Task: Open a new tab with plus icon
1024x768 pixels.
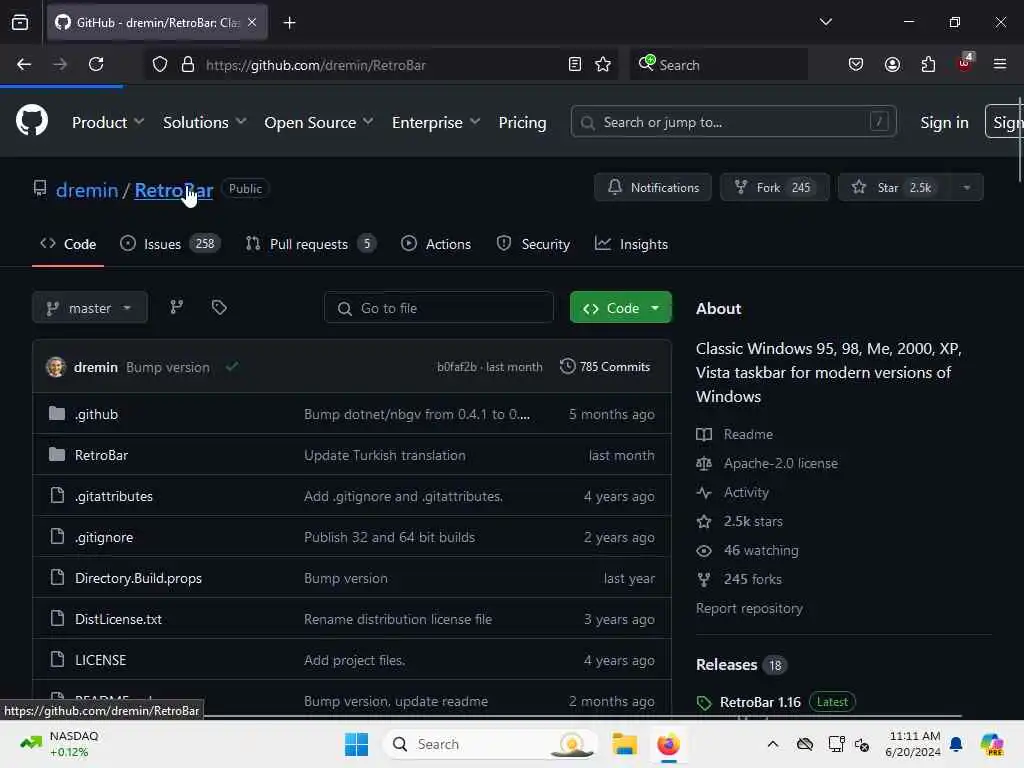Action: (x=289, y=23)
